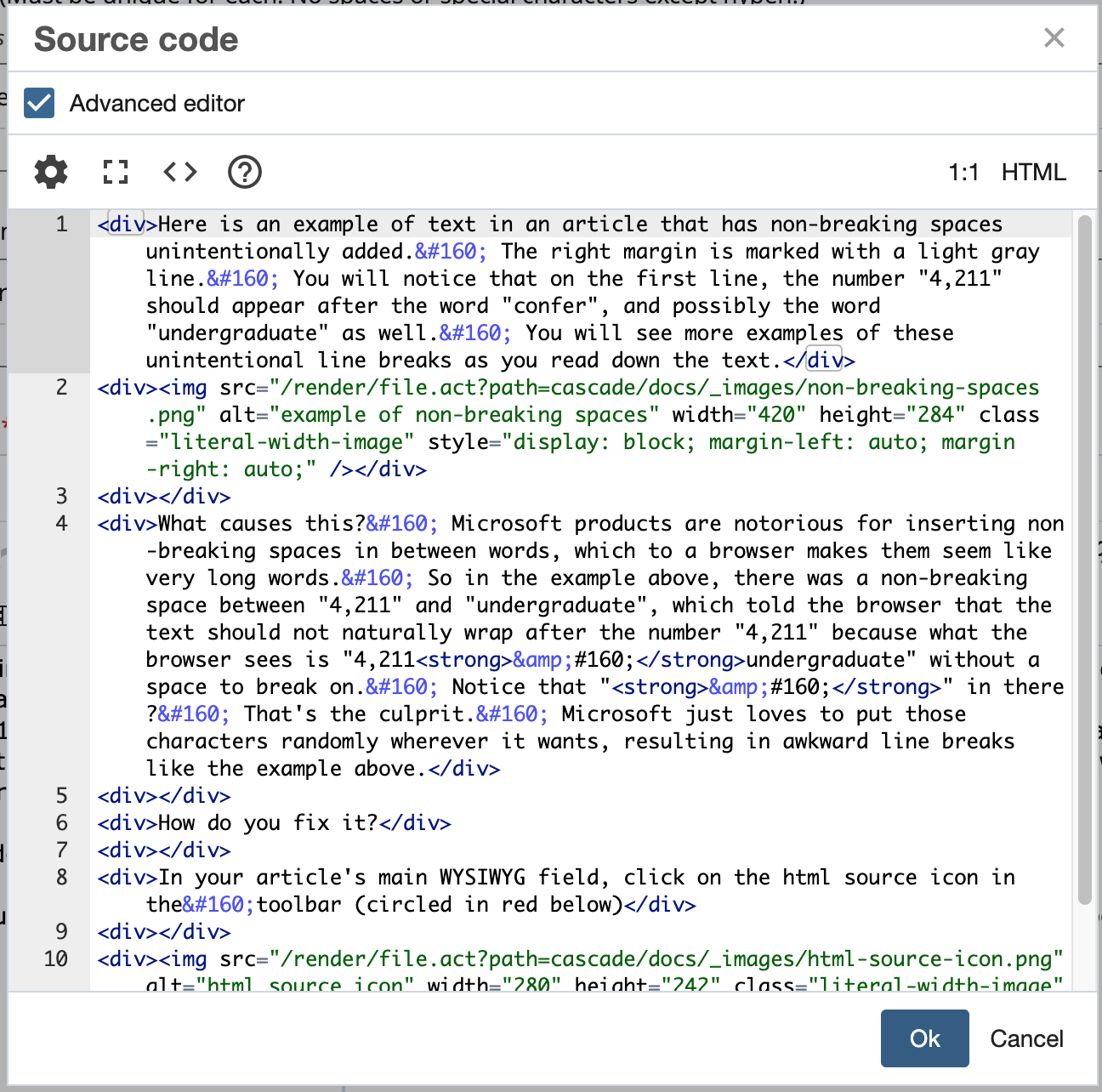Click the vertical scrollbar of the code editor
This screenshot has height=1092, width=1102.
coord(1084,561)
